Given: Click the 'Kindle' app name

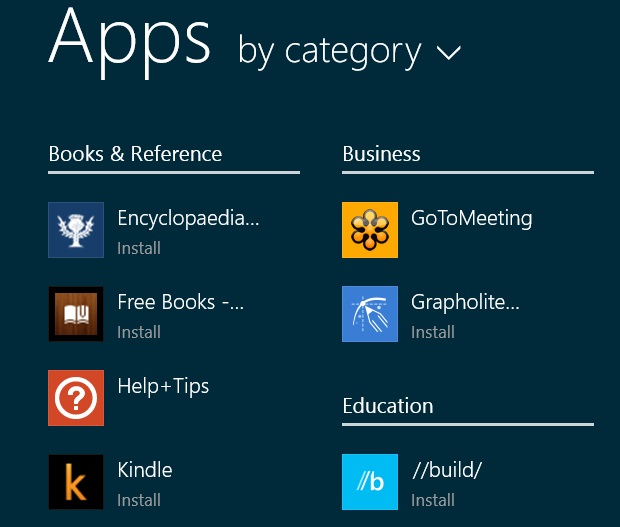Looking at the screenshot, I should click(145, 470).
